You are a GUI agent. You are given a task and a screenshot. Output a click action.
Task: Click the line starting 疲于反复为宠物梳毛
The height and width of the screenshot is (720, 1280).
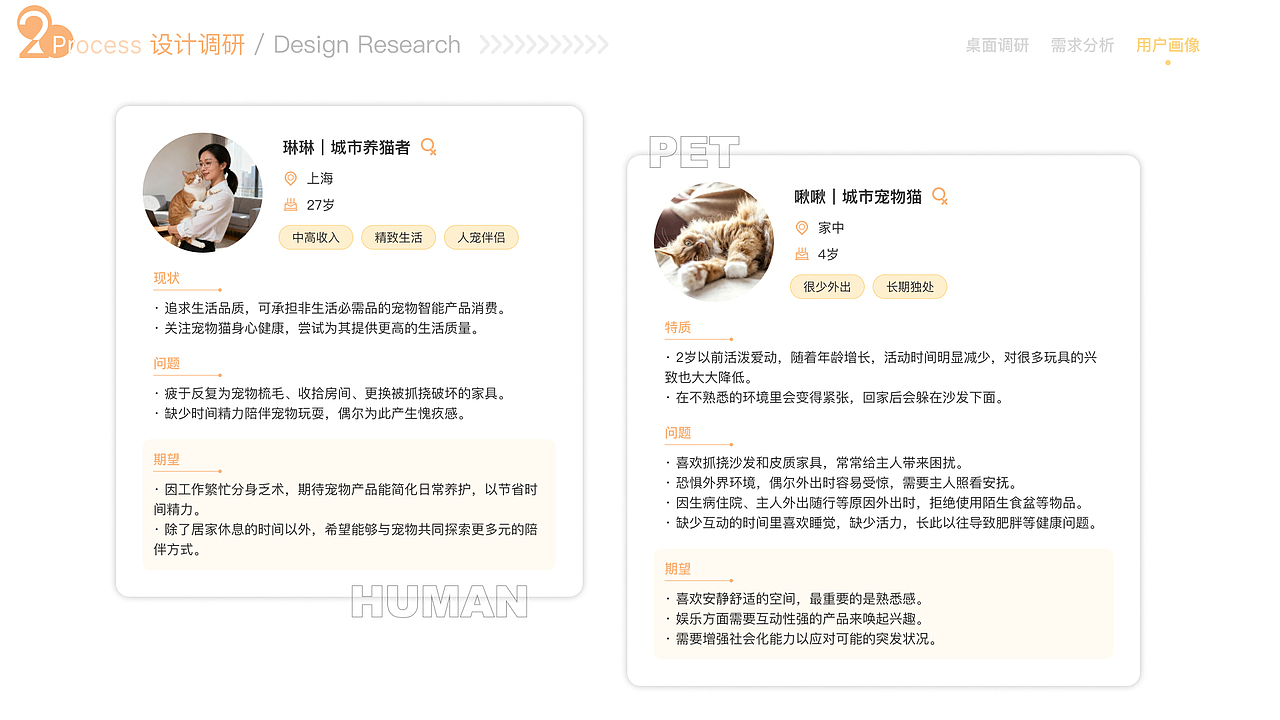coord(331,394)
